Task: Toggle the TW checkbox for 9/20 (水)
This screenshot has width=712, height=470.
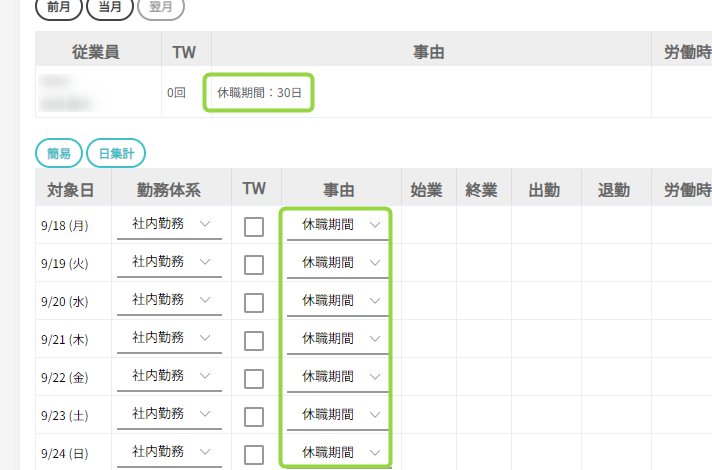Action: click(x=254, y=302)
